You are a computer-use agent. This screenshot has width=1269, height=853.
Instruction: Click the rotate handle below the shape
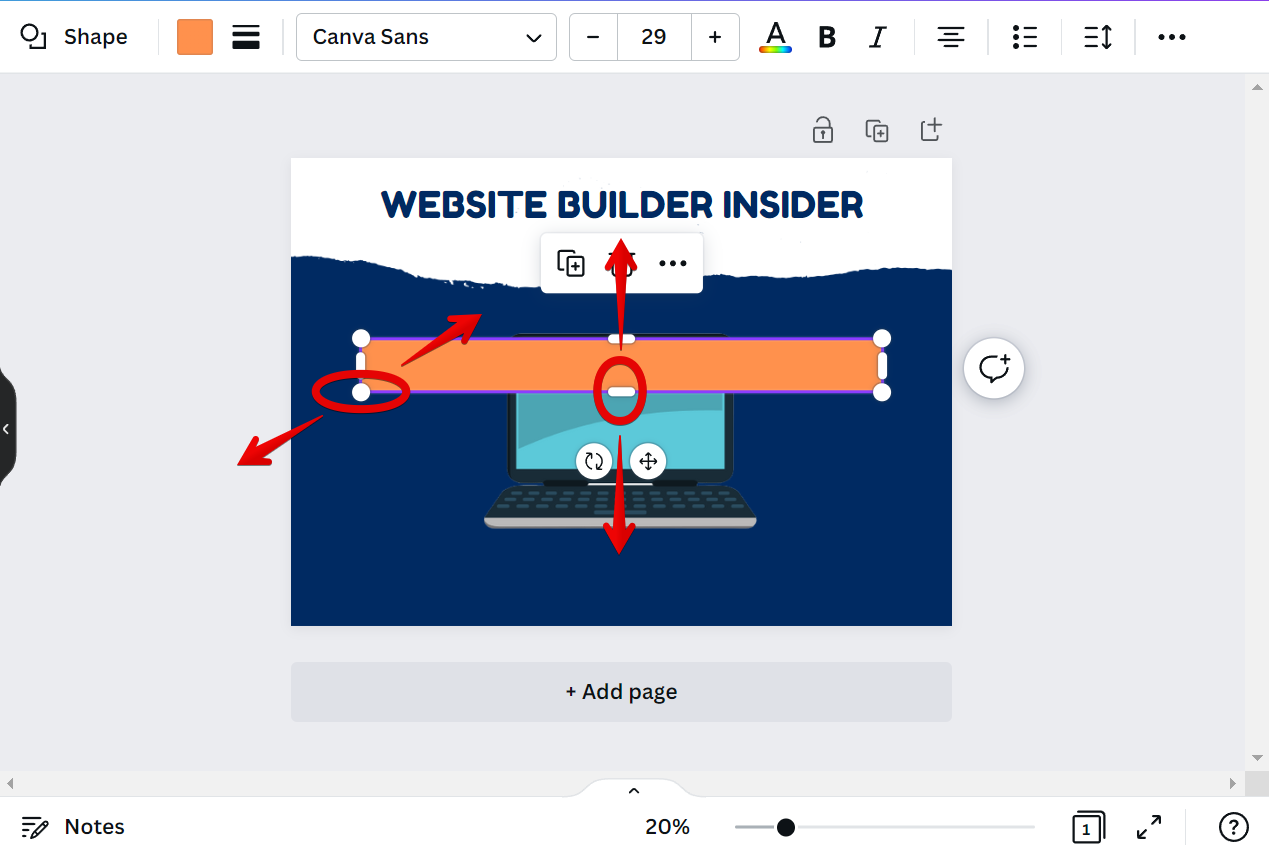[x=594, y=461]
